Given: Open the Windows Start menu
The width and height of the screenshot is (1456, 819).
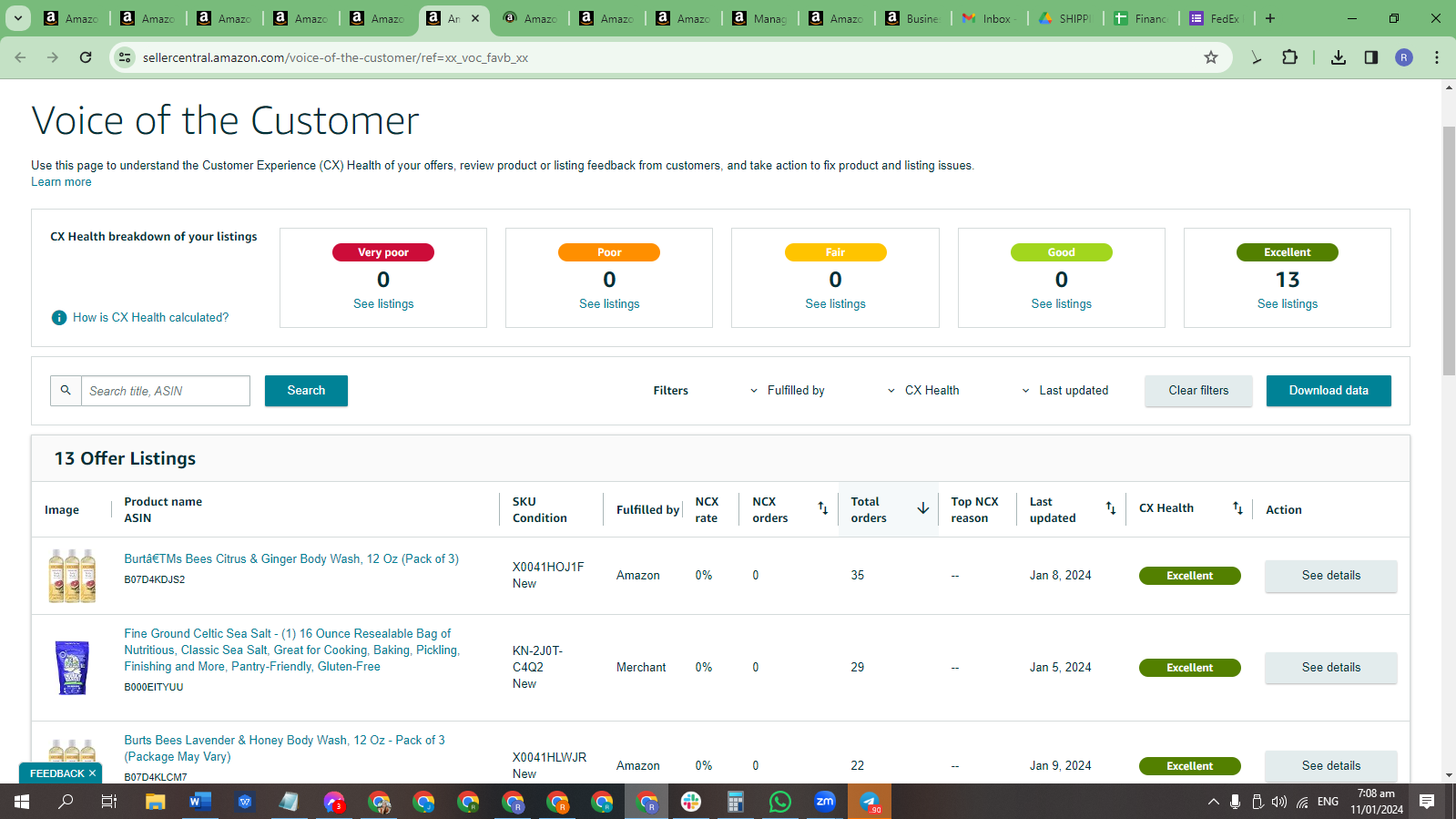Looking at the screenshot, I should coord(22,802).
